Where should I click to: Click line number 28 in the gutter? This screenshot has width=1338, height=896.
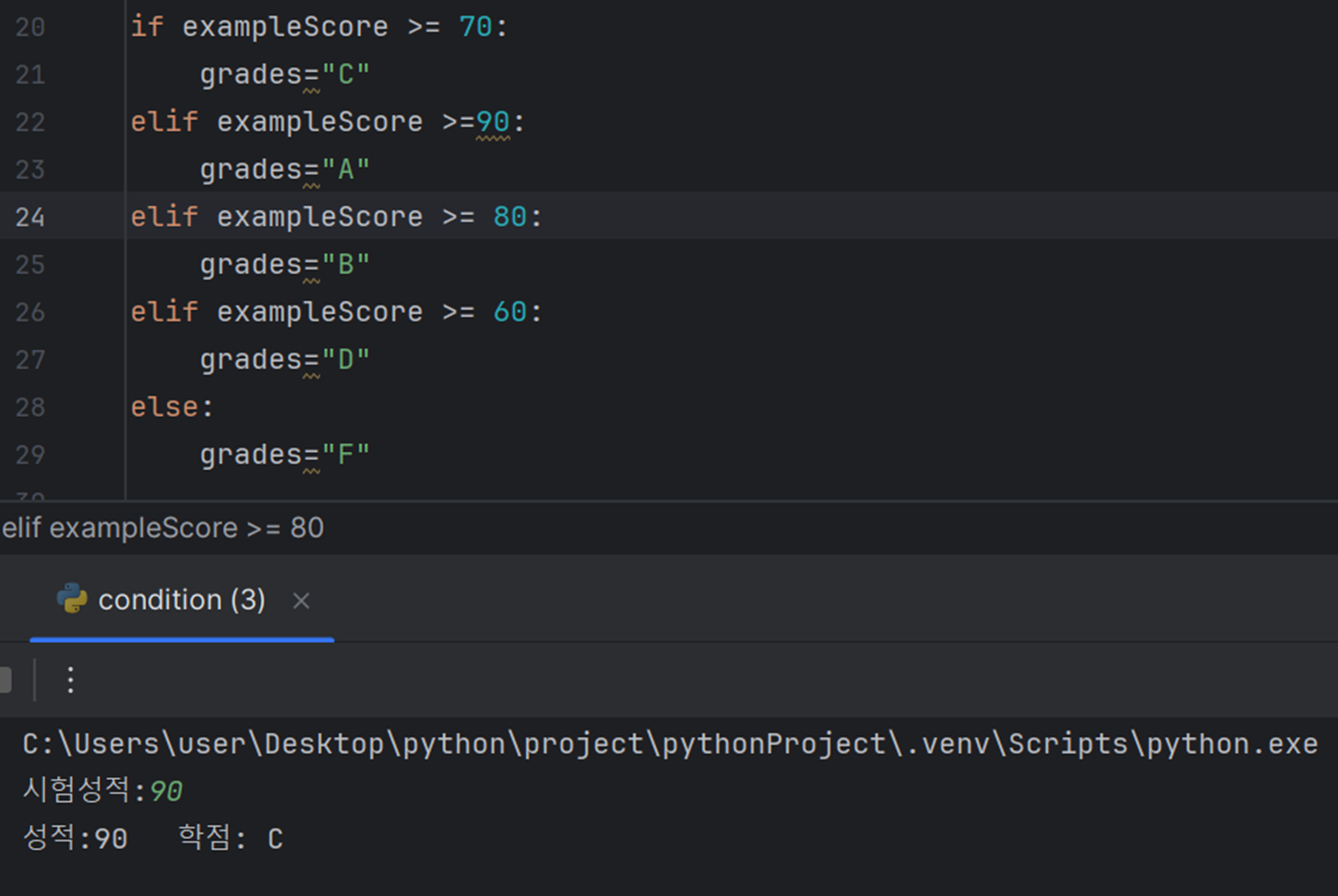tap(30, 407)
